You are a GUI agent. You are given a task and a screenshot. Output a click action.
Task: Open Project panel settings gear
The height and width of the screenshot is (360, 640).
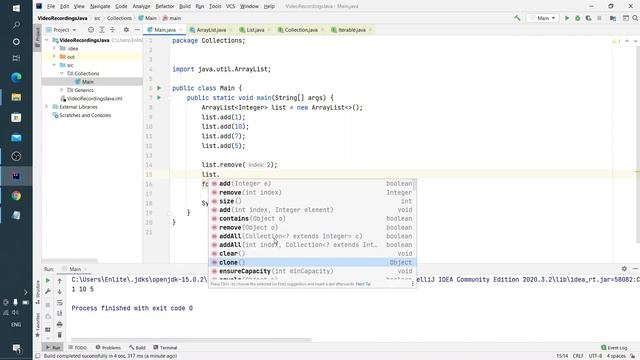126,30
